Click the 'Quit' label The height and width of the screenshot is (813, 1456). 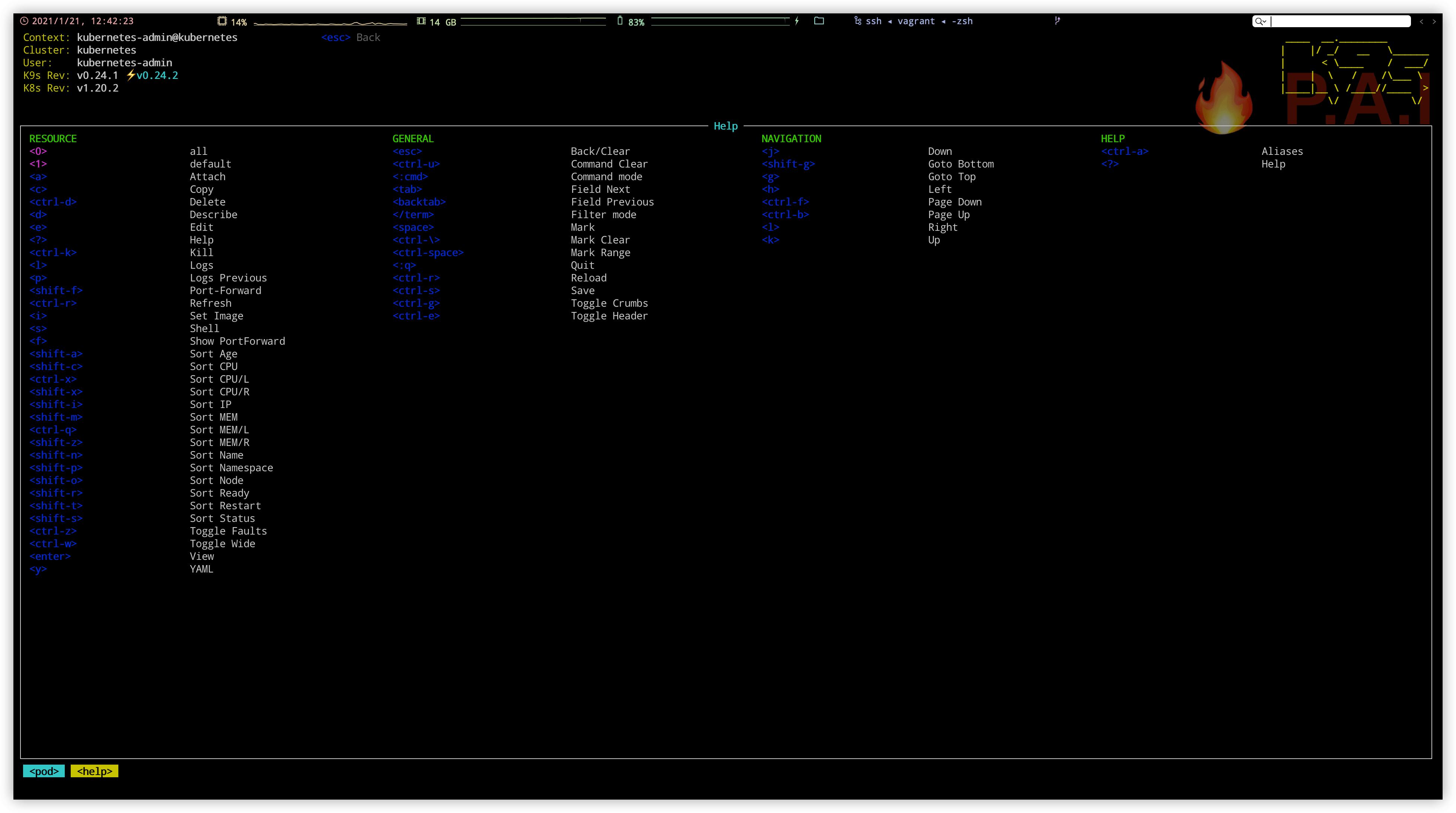pyautogui.click(x=583, y=265)
